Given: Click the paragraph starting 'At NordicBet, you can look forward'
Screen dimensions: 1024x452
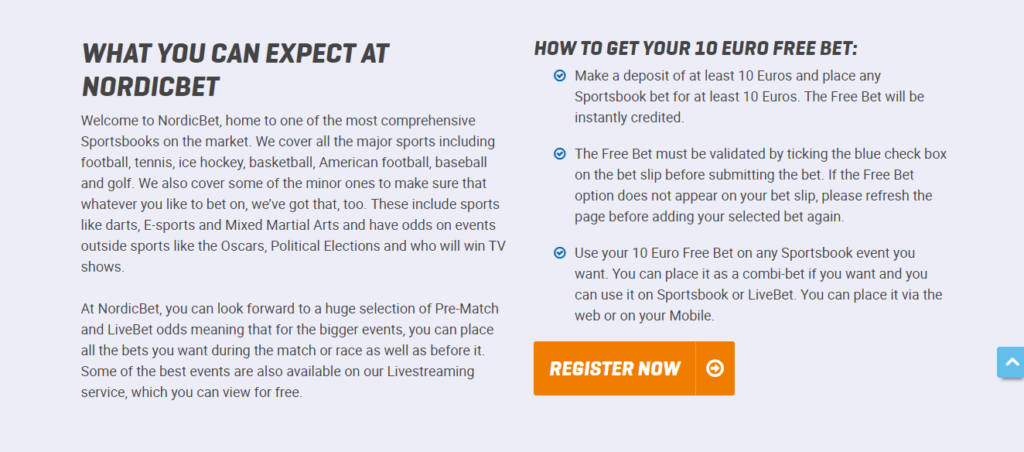Looking at the screenshot, I should coord(289,350).
